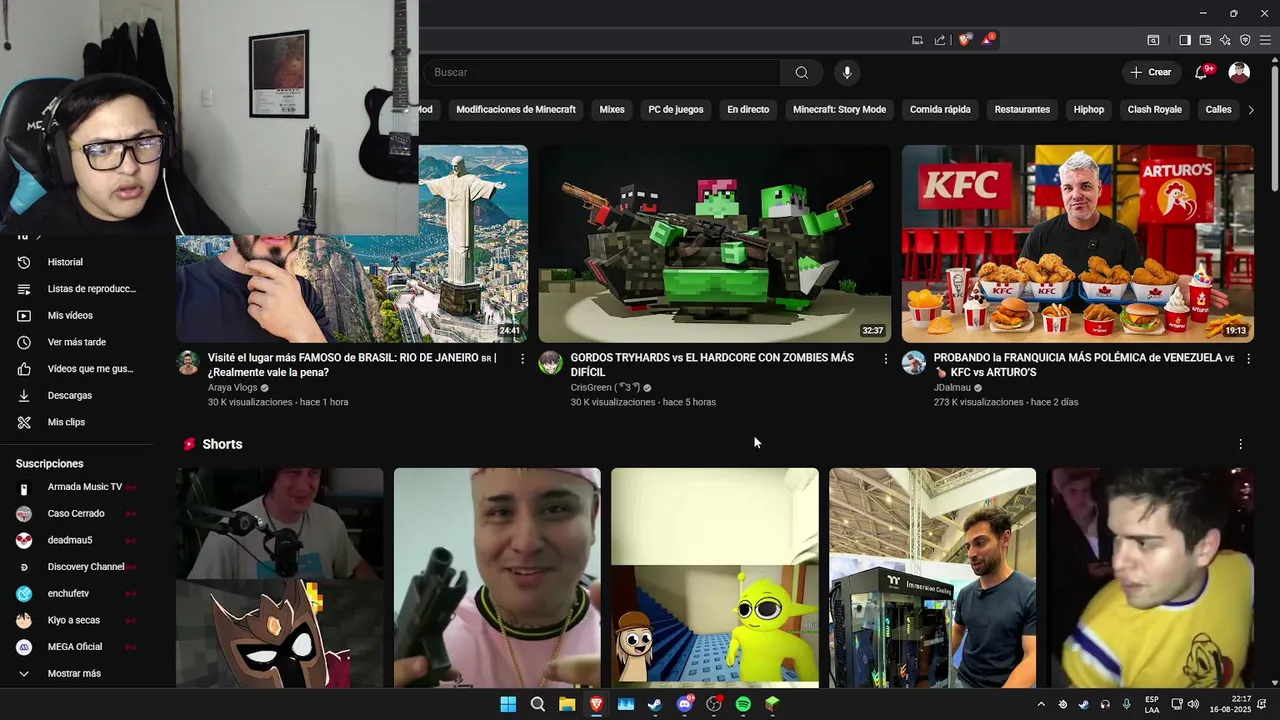Open Listas de reproducción in sidebar

[x=77, y=289]
